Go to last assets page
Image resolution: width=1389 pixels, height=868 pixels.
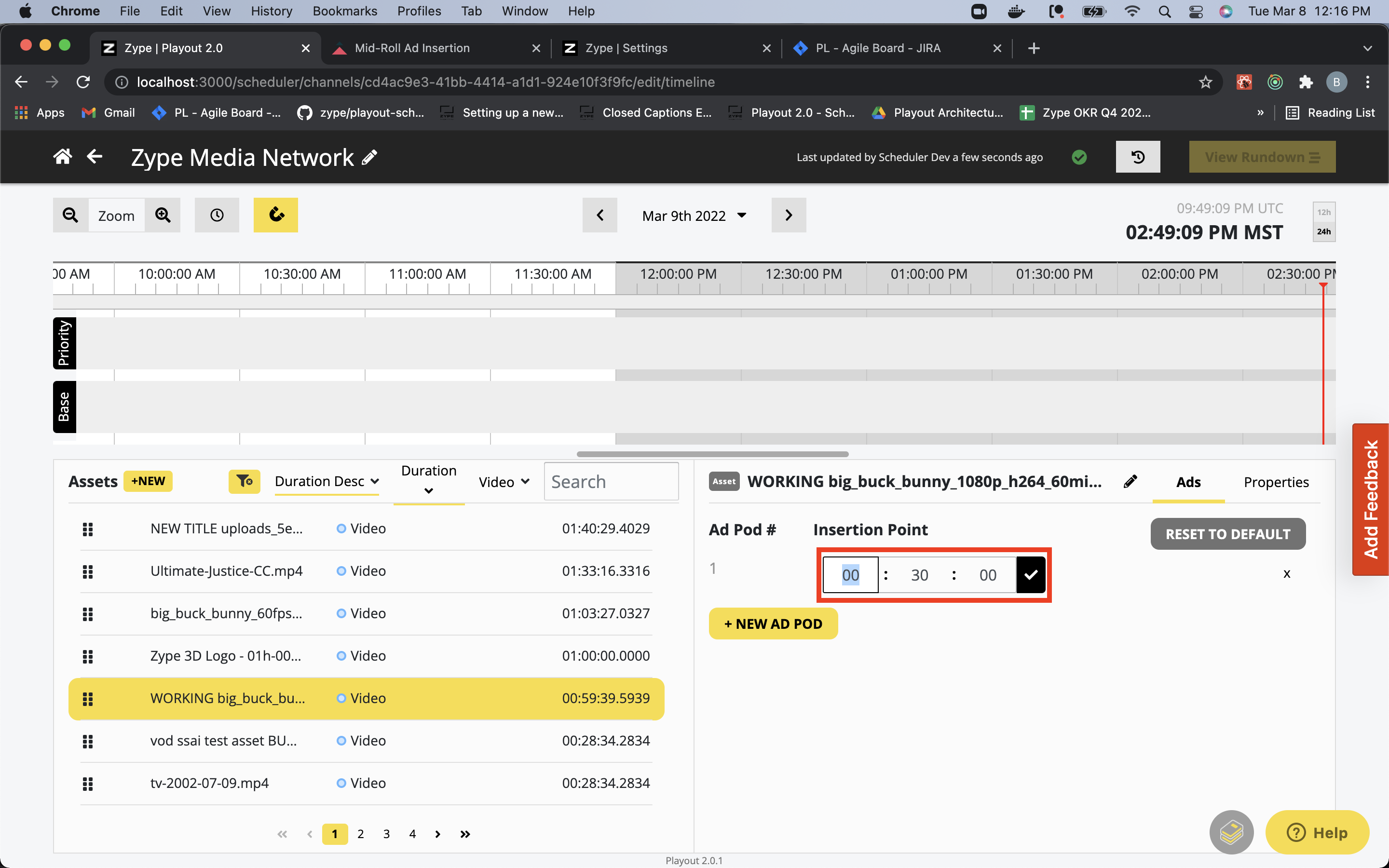click(465, 834)
